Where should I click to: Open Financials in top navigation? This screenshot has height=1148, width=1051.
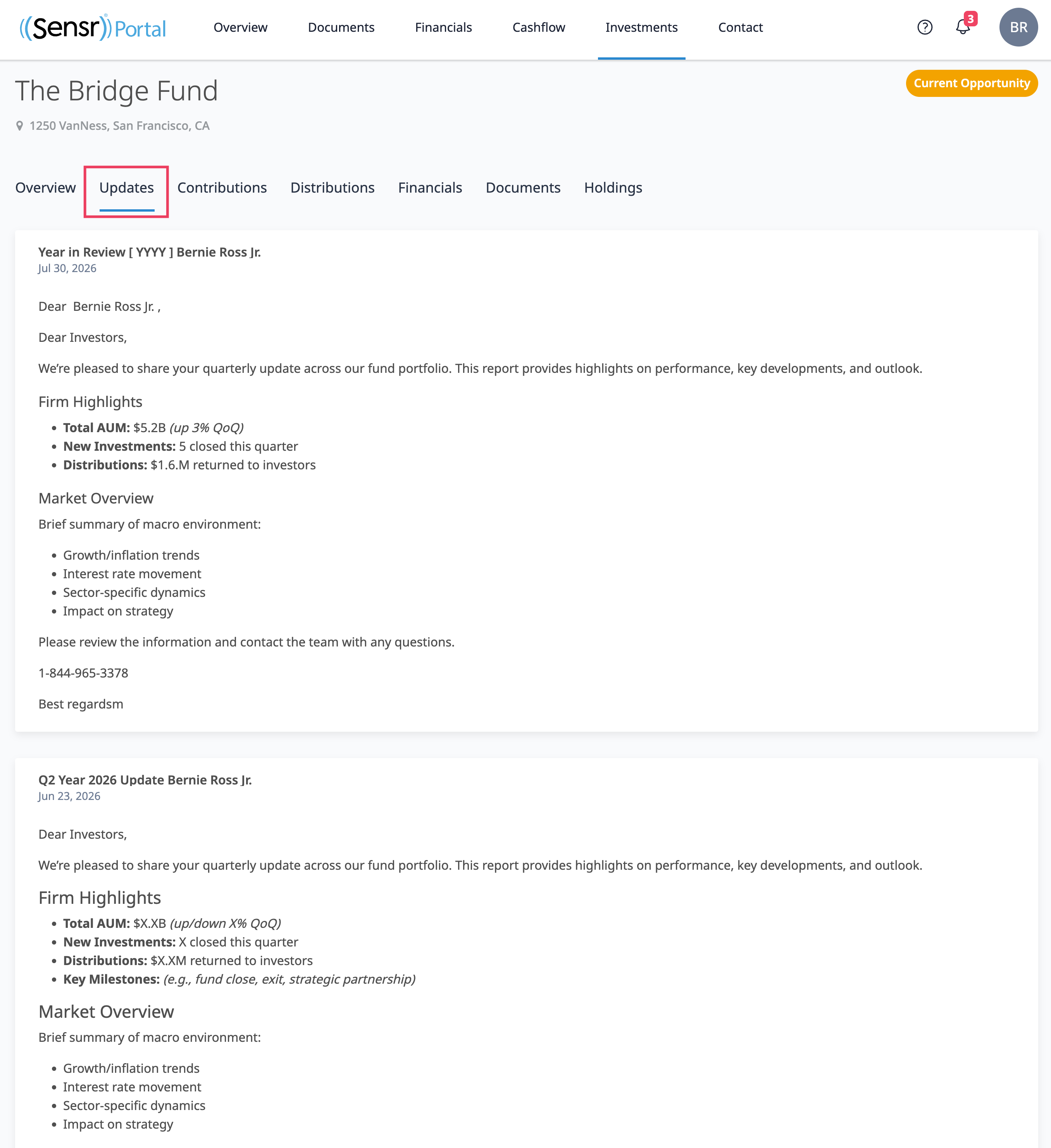click(443, 28)
